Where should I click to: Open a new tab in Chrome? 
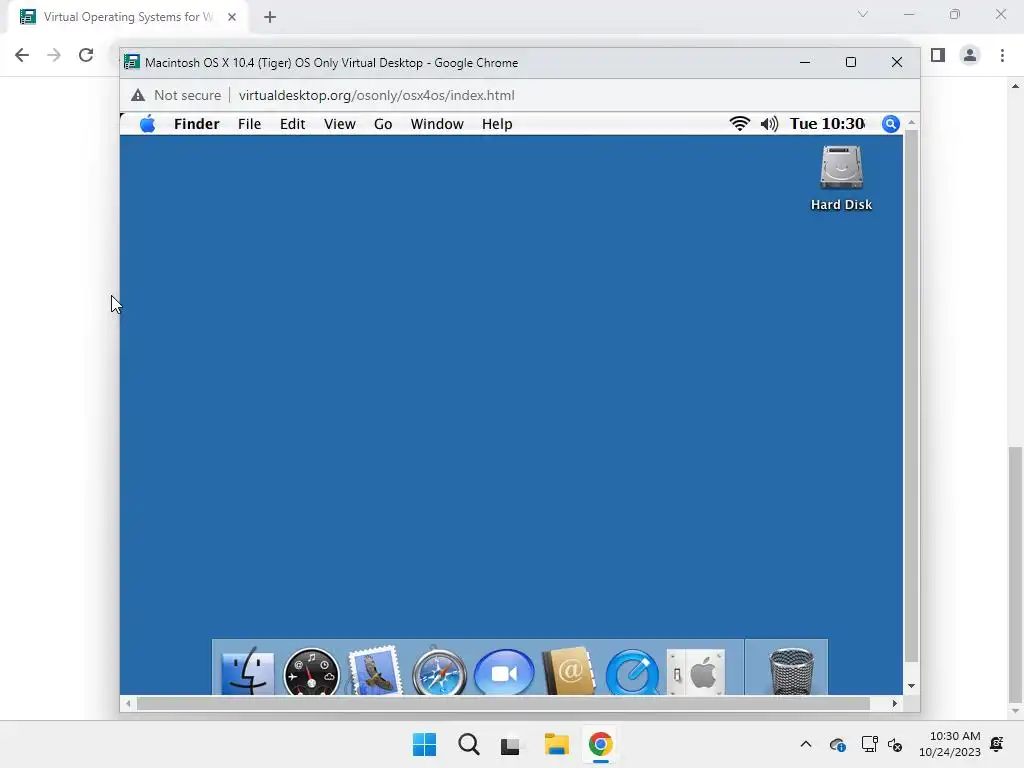pos(270,17)
